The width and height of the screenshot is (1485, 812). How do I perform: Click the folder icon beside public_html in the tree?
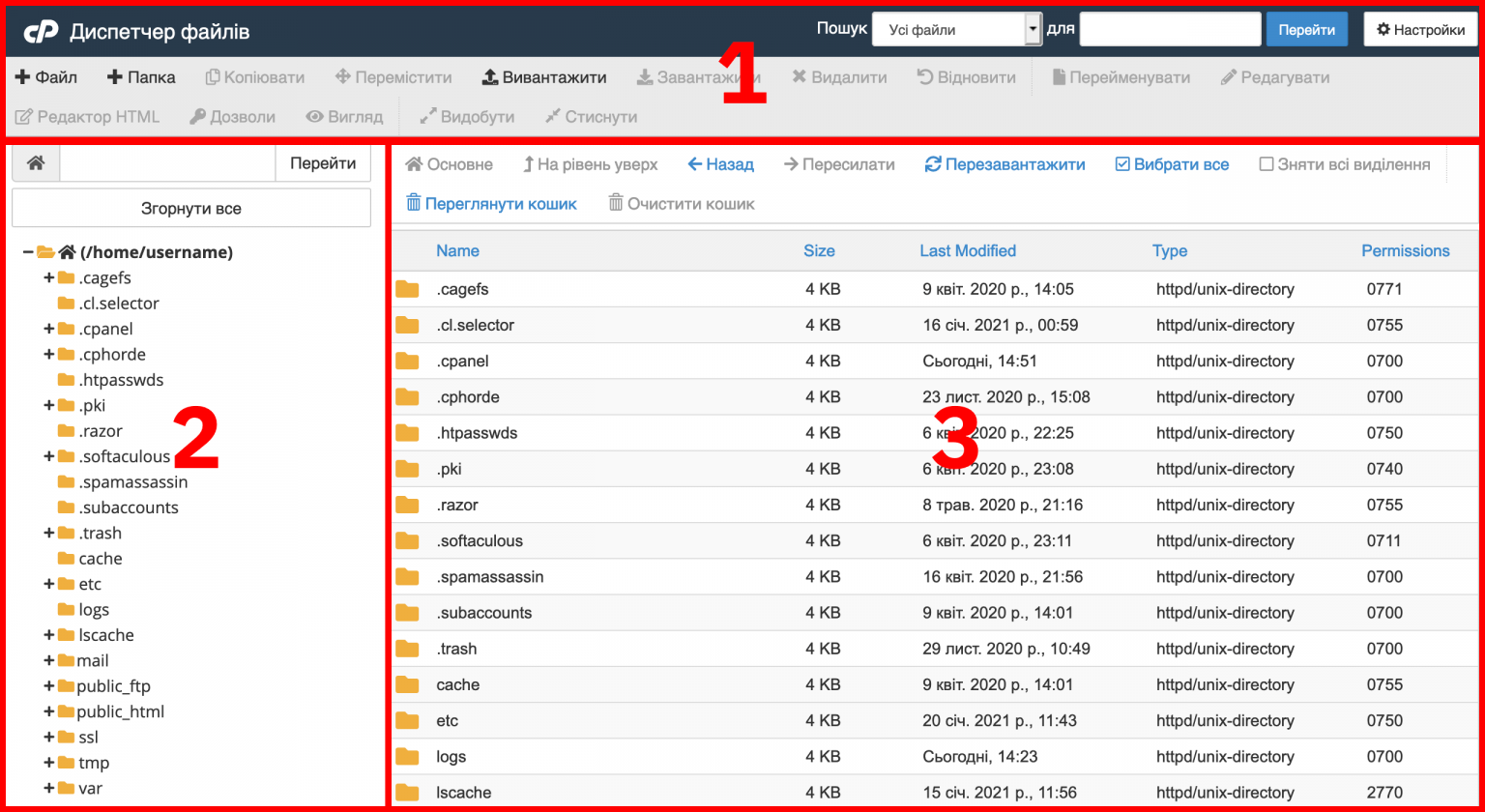[68, 710]
